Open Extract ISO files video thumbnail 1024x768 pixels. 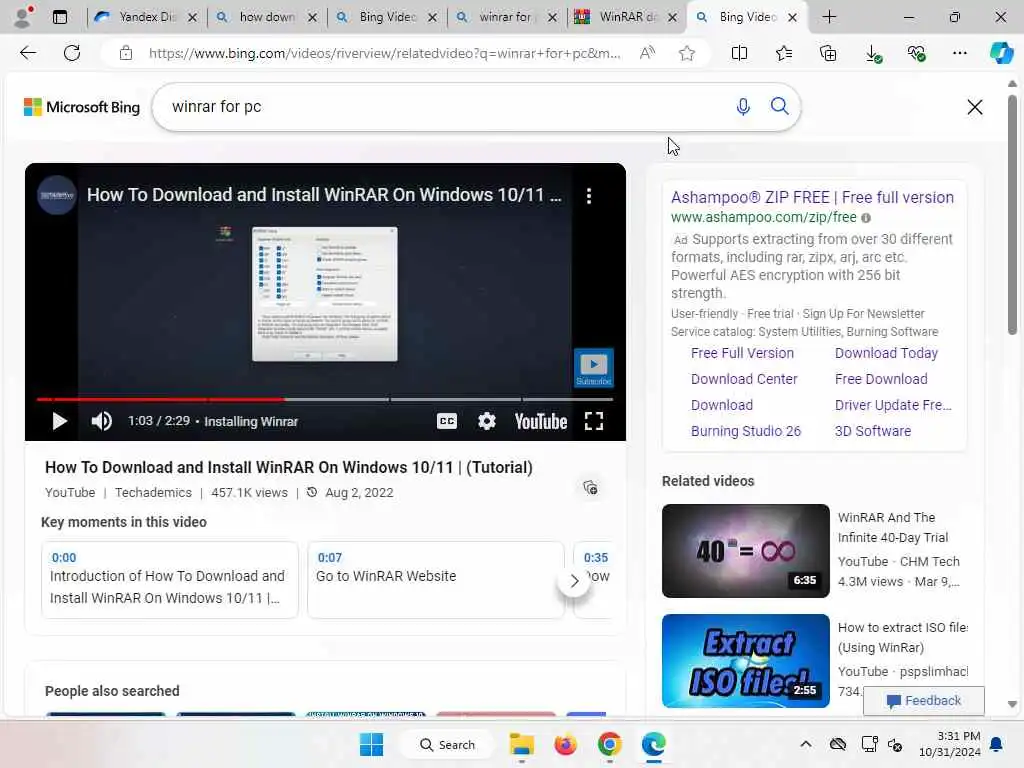tap(745, 661)
